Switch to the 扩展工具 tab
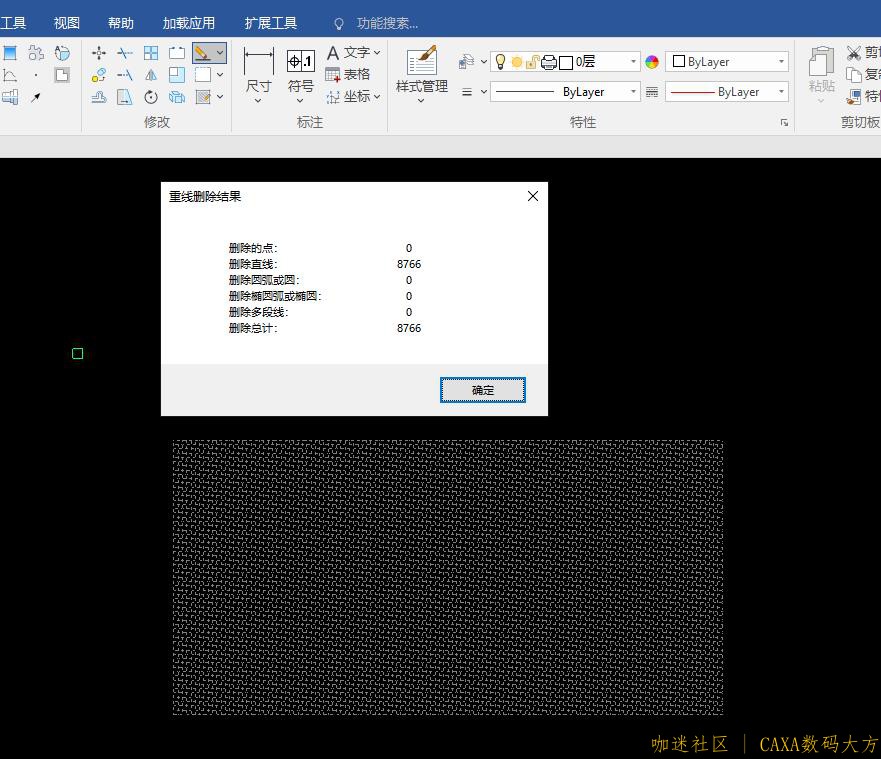 click(x=271, y=23)
